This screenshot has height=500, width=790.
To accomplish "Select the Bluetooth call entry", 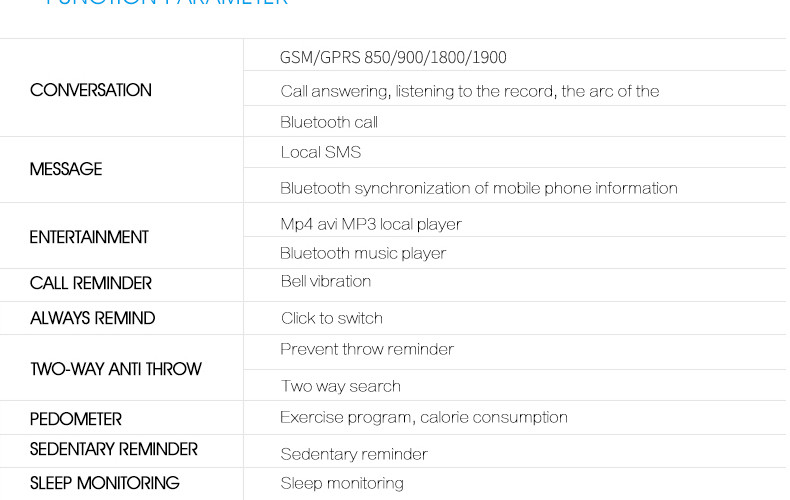I will 329,122.
